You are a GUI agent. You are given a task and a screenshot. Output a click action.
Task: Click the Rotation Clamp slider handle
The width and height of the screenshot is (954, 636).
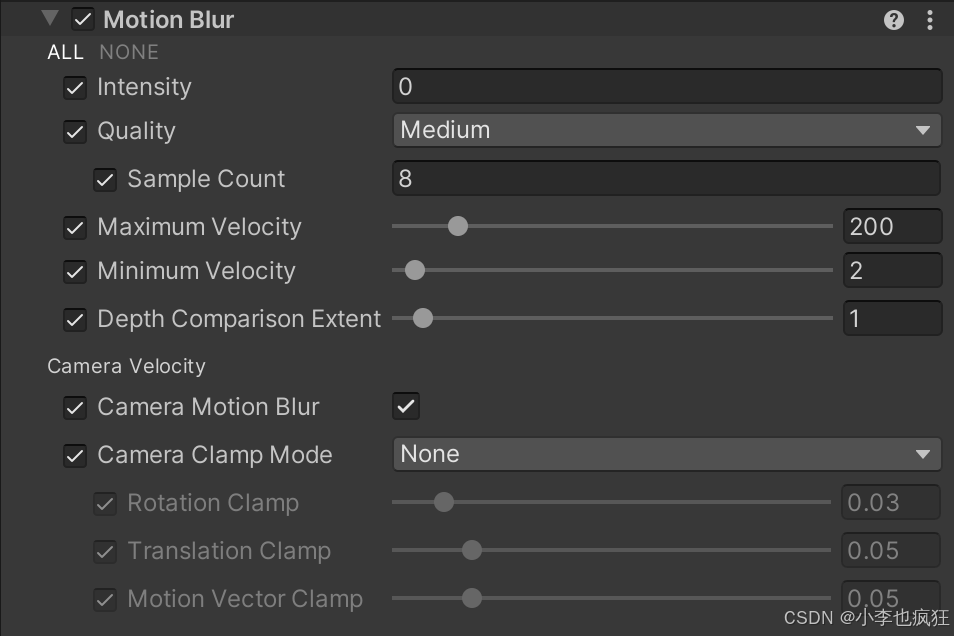coord(444,502)
